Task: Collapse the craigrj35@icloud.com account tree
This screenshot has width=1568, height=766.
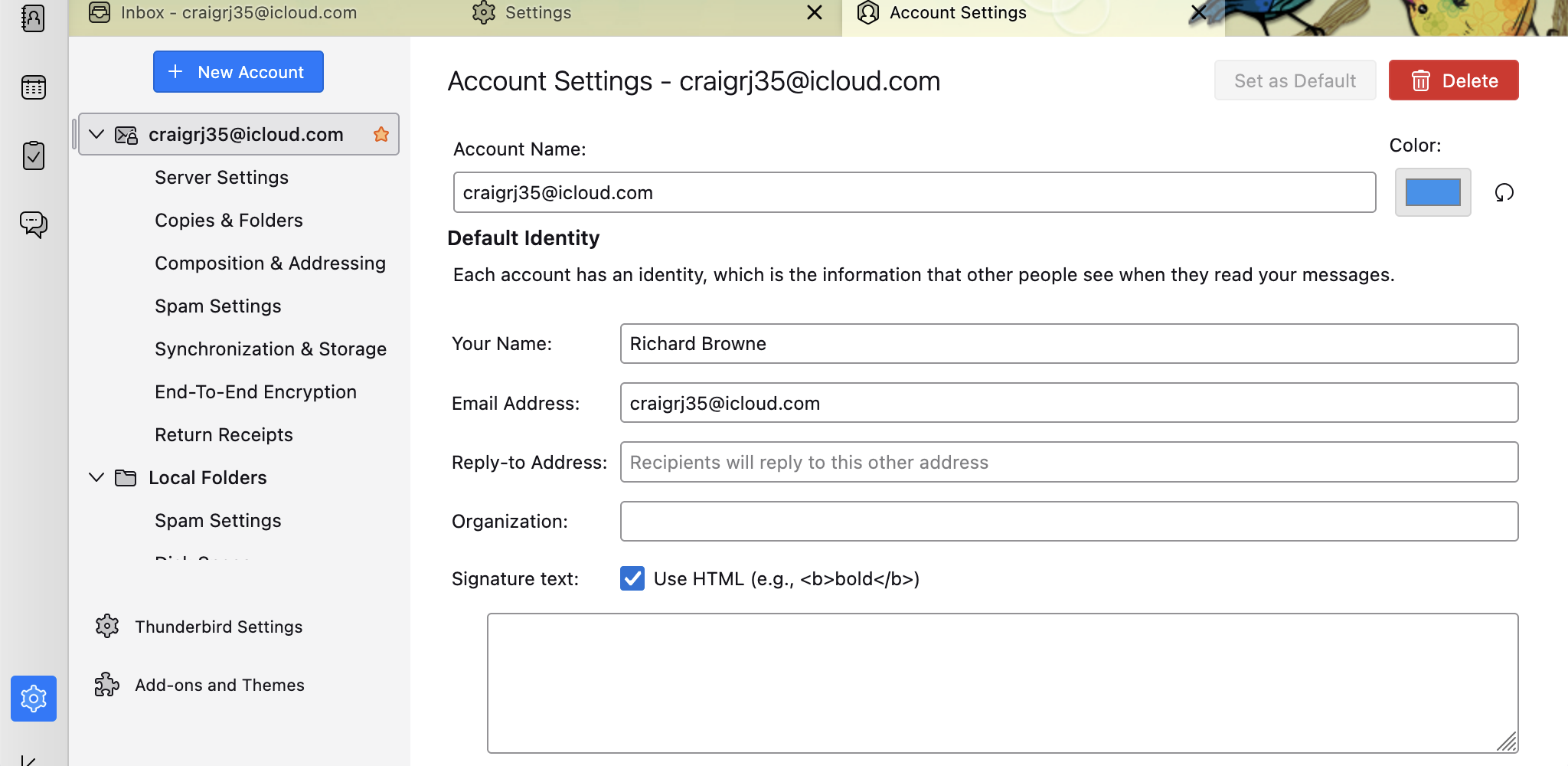Action: coord(96,135)
